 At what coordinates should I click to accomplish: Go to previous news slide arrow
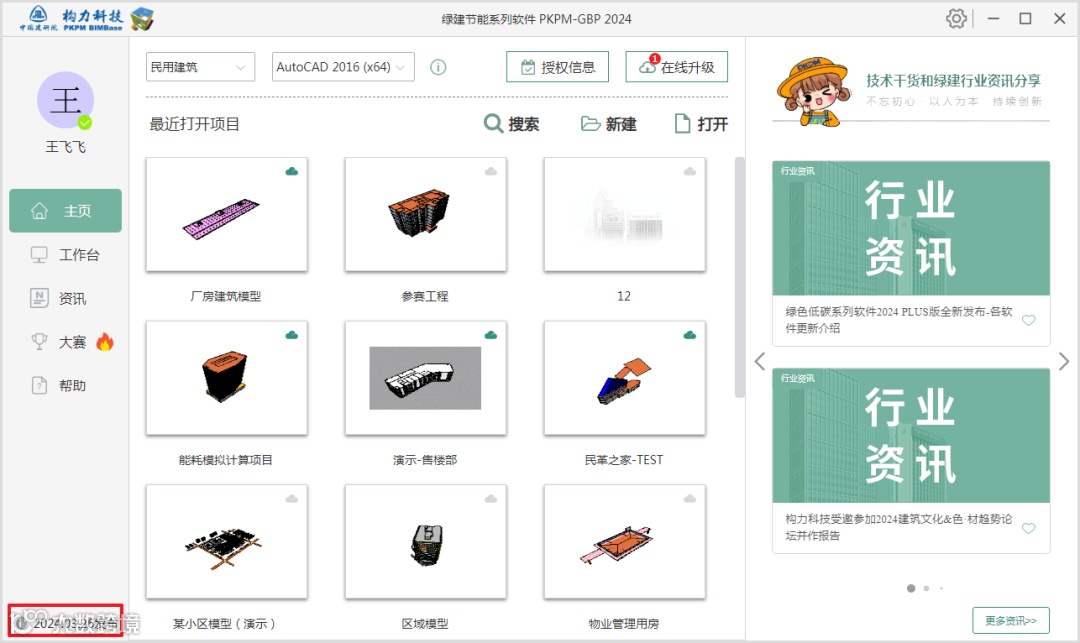point(760,361)
